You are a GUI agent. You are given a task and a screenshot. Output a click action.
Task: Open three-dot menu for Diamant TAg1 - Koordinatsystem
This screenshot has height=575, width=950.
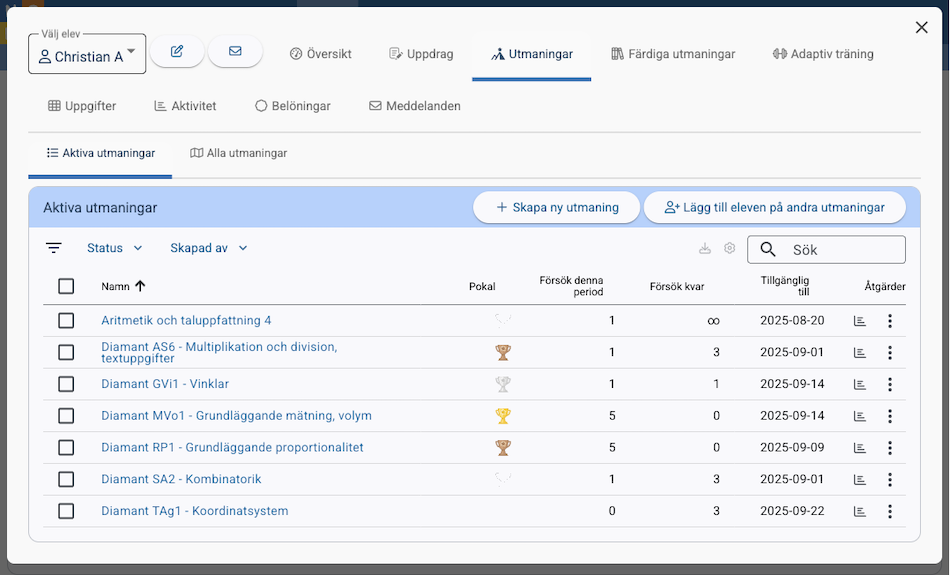(x=889, y=511)
